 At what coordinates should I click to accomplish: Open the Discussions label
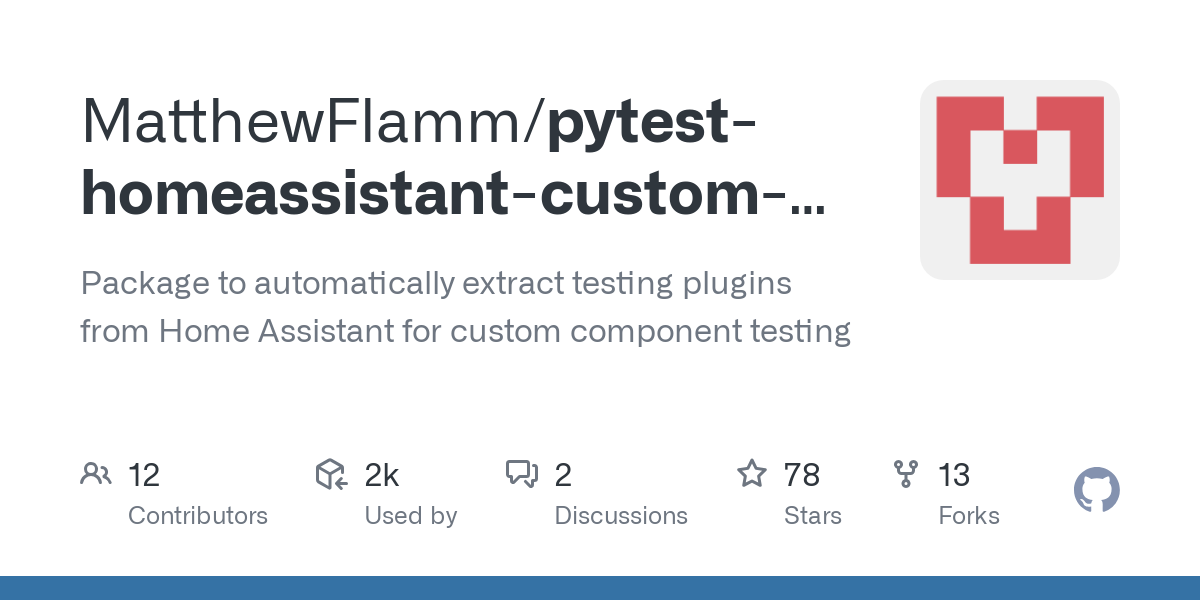(621, 516)
